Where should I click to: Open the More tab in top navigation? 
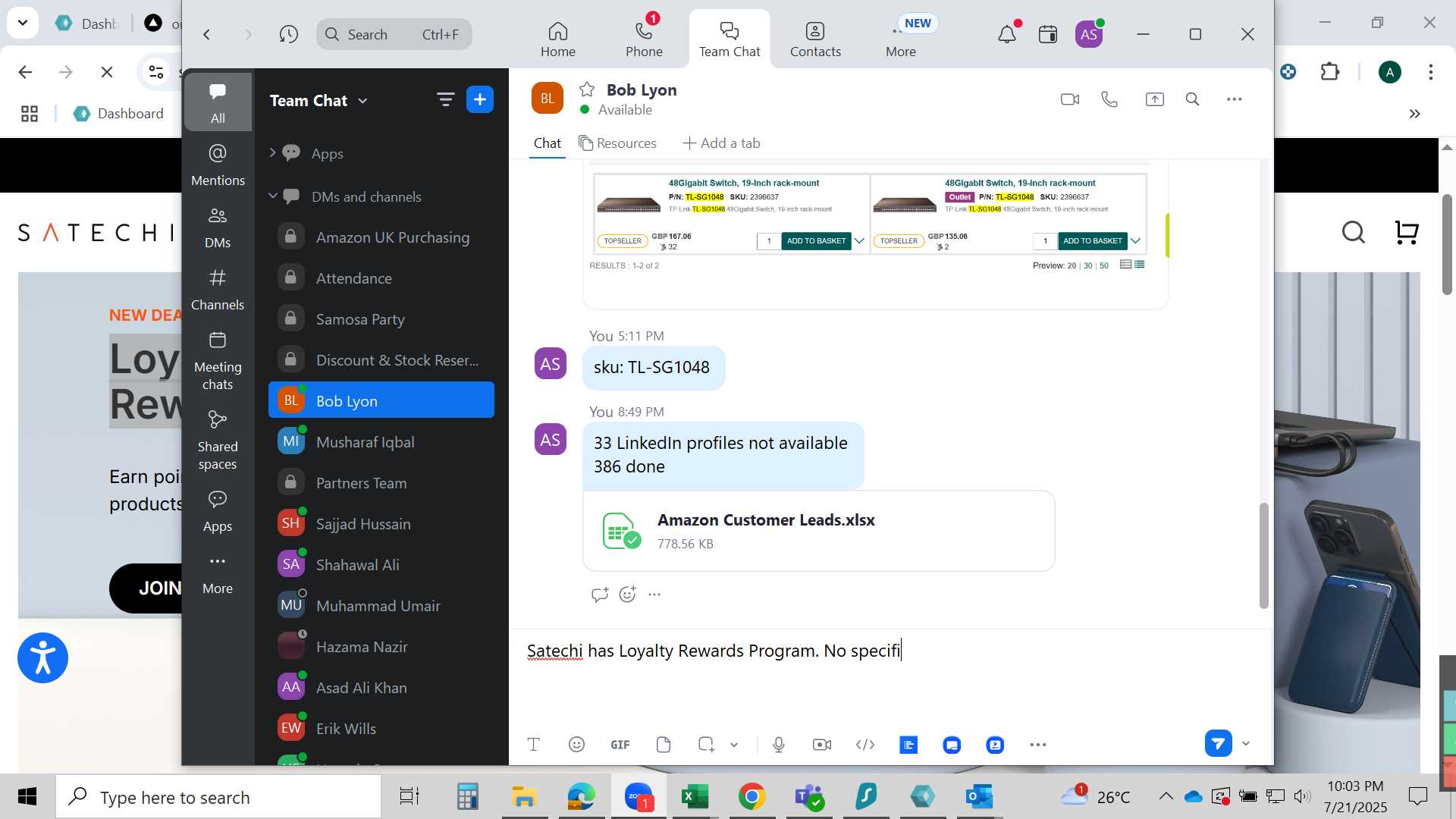click(901, 39)
